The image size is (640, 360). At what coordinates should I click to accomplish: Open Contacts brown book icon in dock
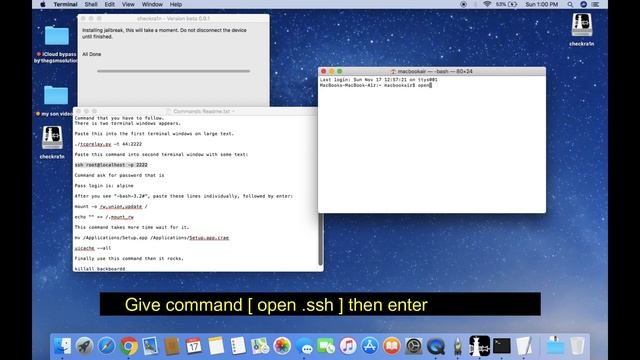[172, 346]
